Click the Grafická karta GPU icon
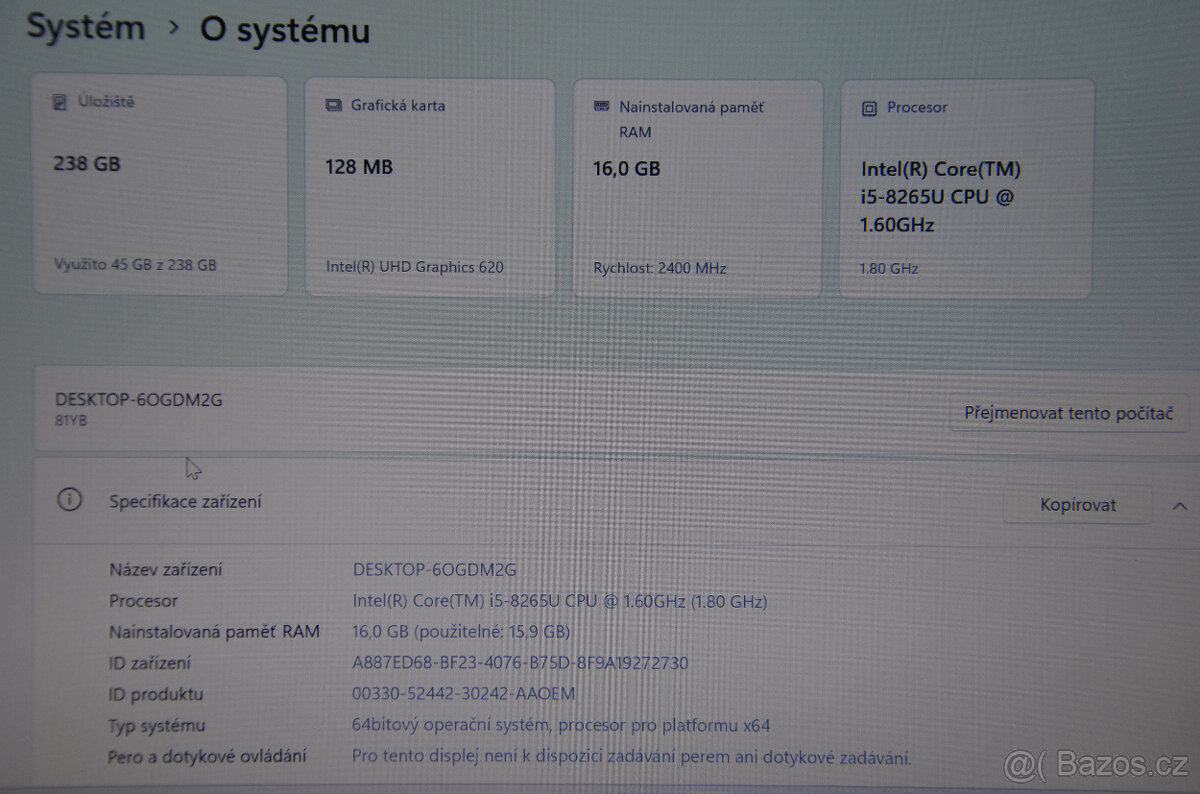 coord(332,105)
